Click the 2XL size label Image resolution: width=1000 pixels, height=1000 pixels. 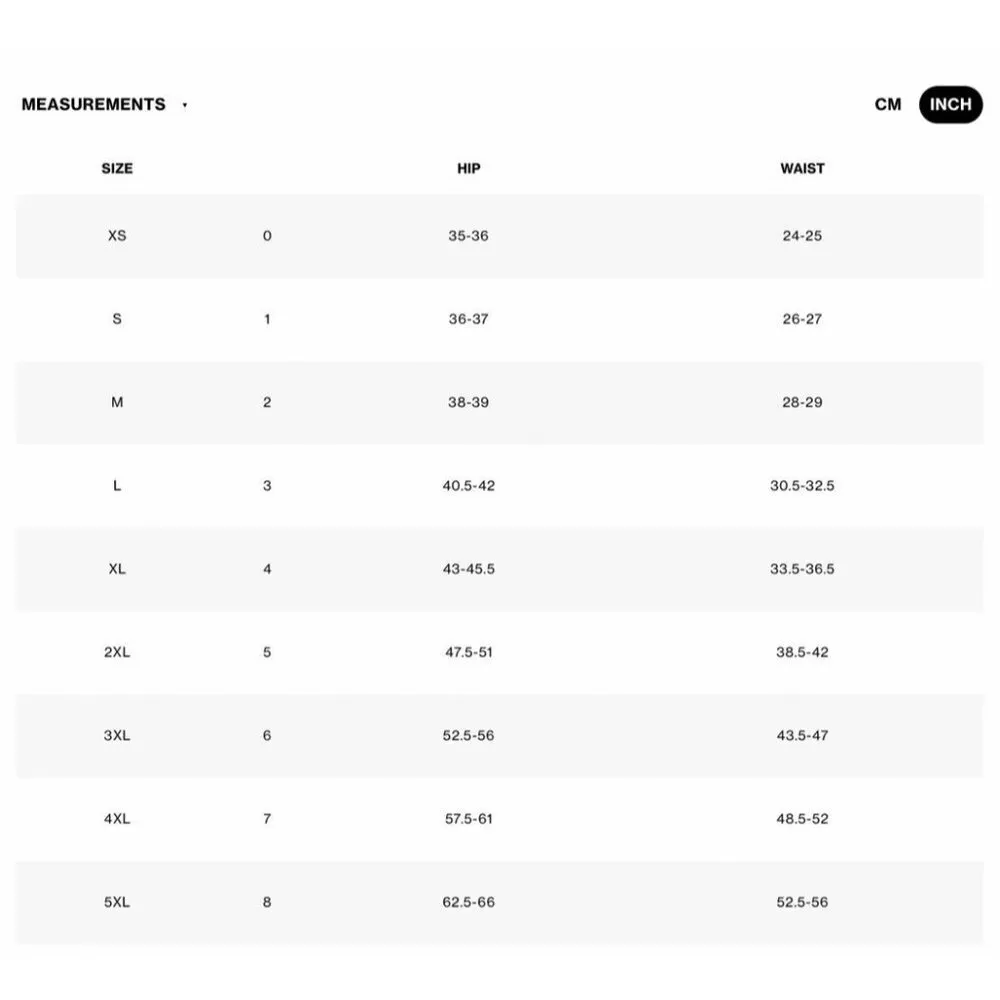tap(117, 652)
